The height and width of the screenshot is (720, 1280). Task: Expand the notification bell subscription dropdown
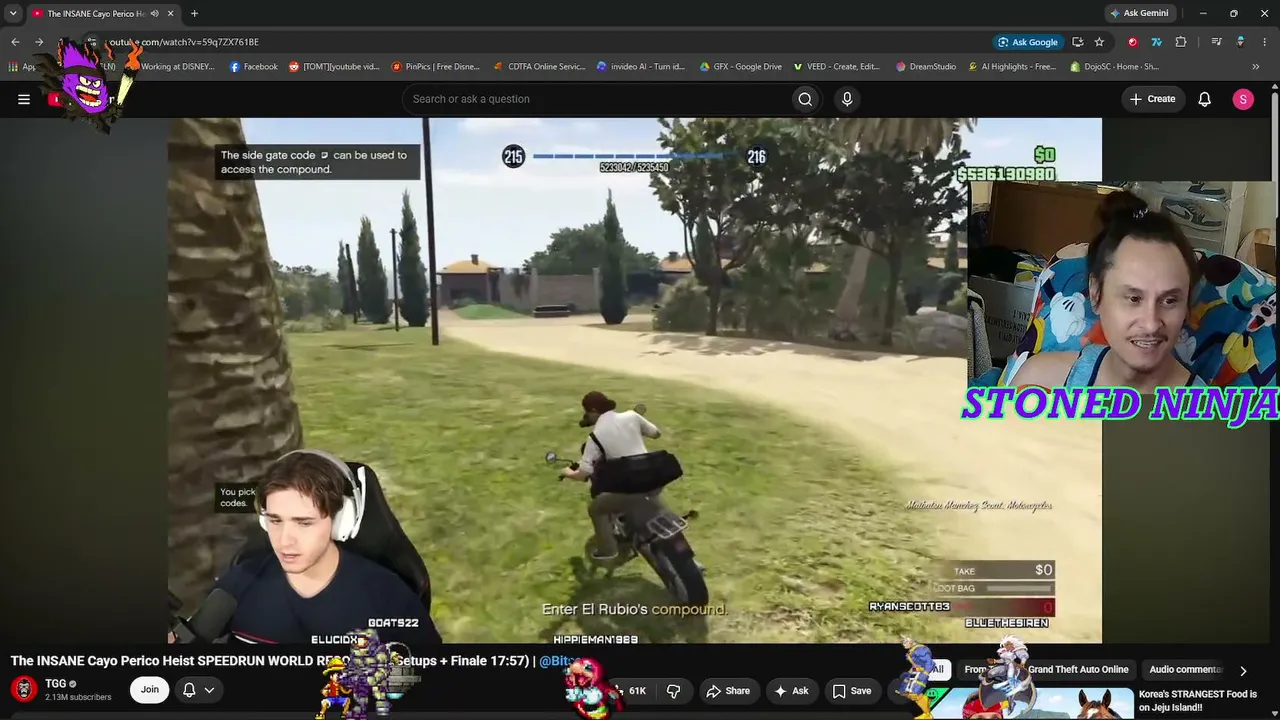(x=197, y=689)
